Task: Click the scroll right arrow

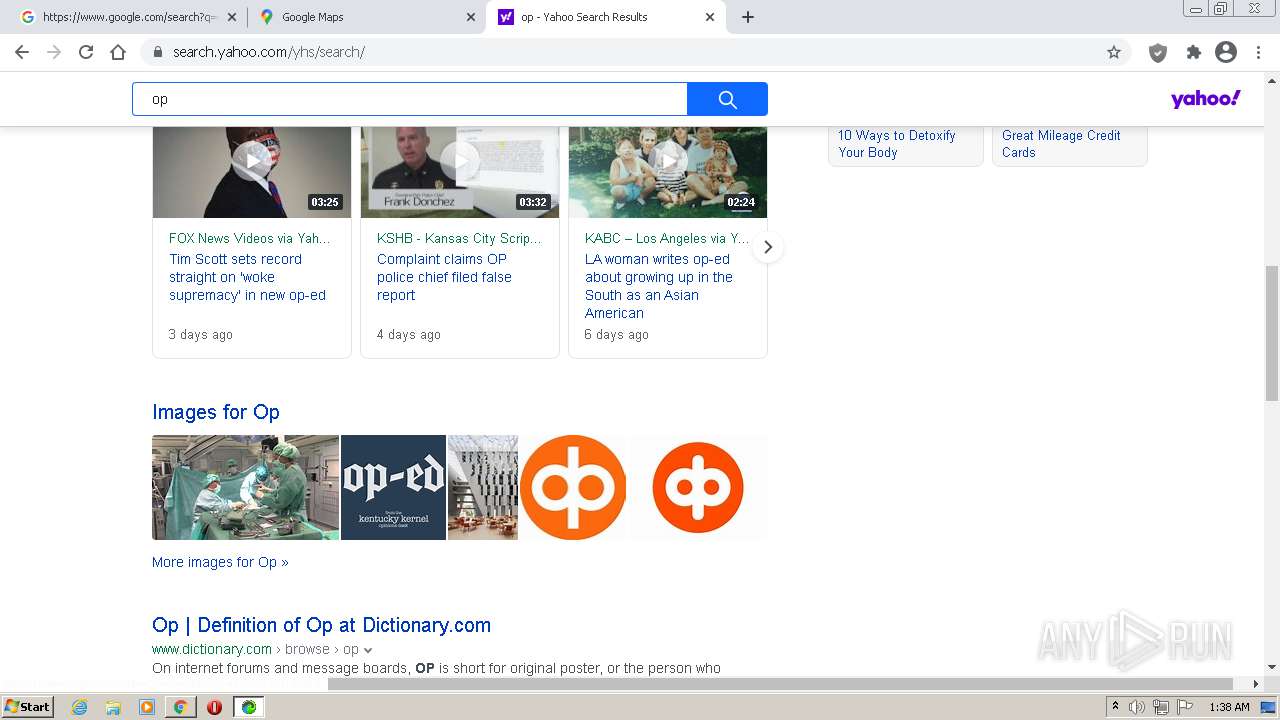Action: point(1256,684)
